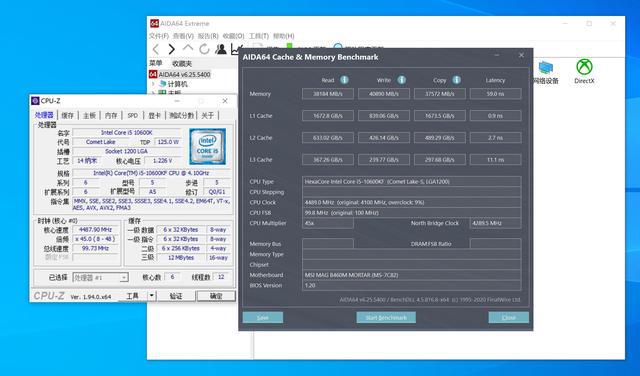Click the 验证 button in CPU-Z

point(176,296)
